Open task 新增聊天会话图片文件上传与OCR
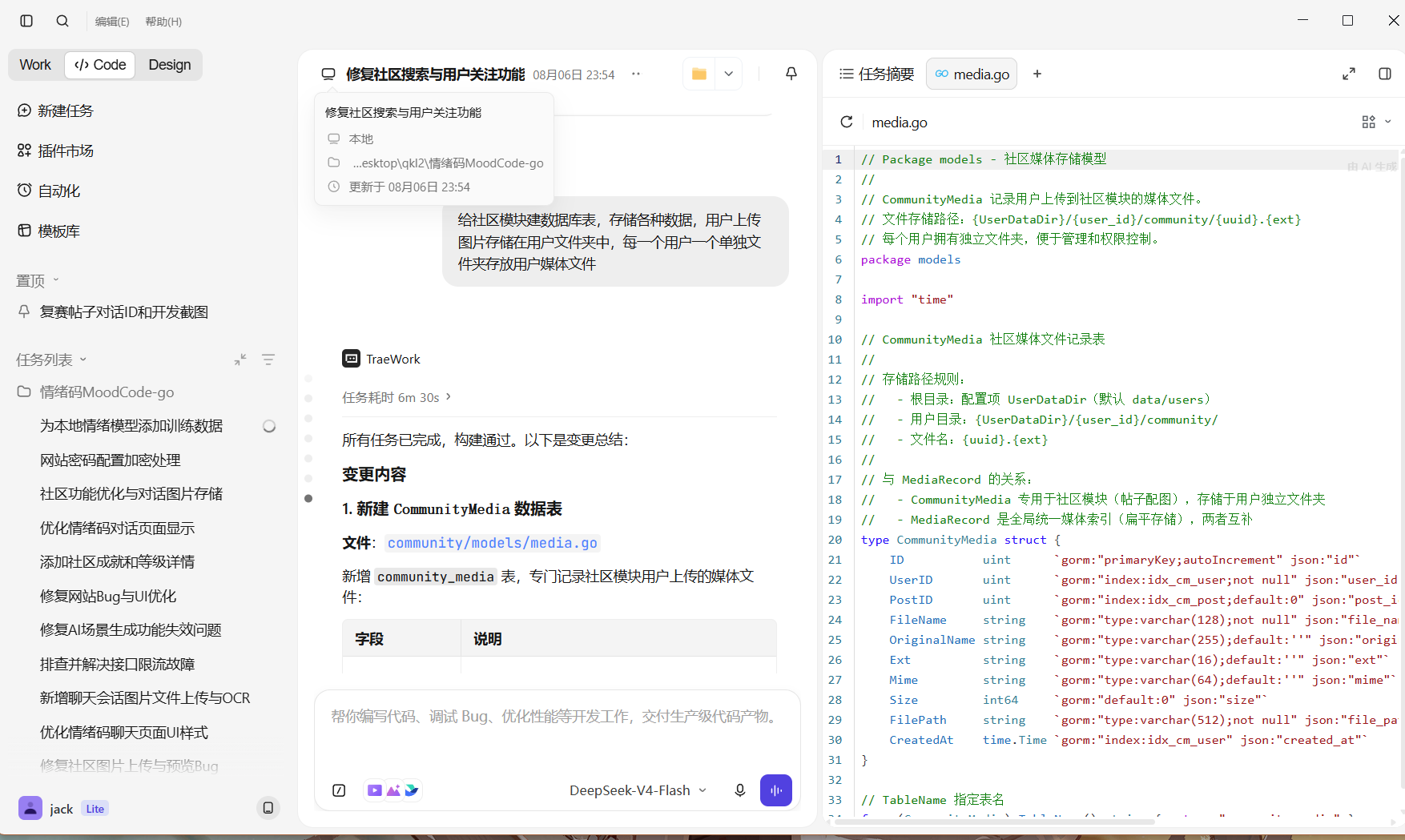The image size is (1405, 840). pos(145,698)
